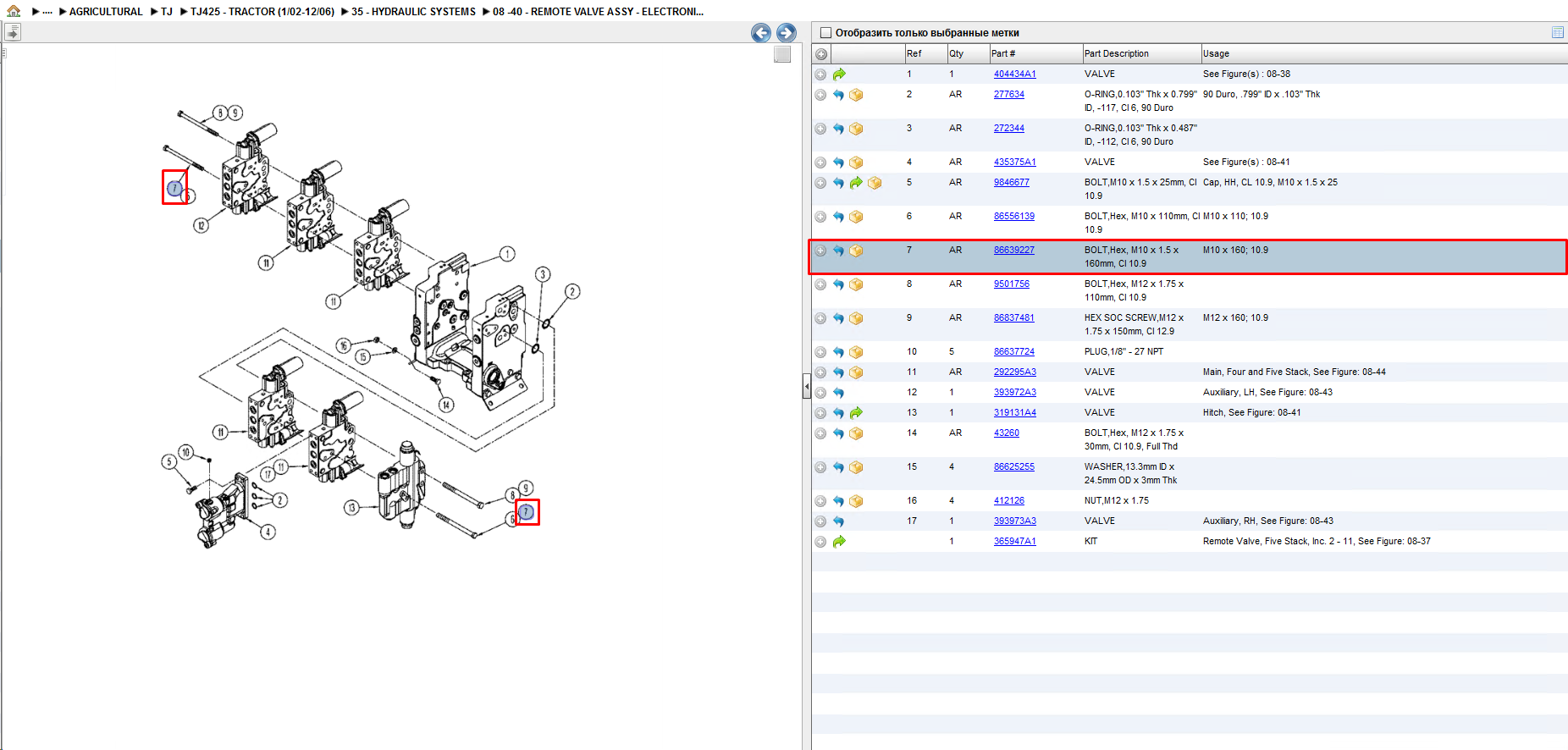Collapse the diagram panel using the splitter arrow

pyautogui.click(x=806, y=387)
